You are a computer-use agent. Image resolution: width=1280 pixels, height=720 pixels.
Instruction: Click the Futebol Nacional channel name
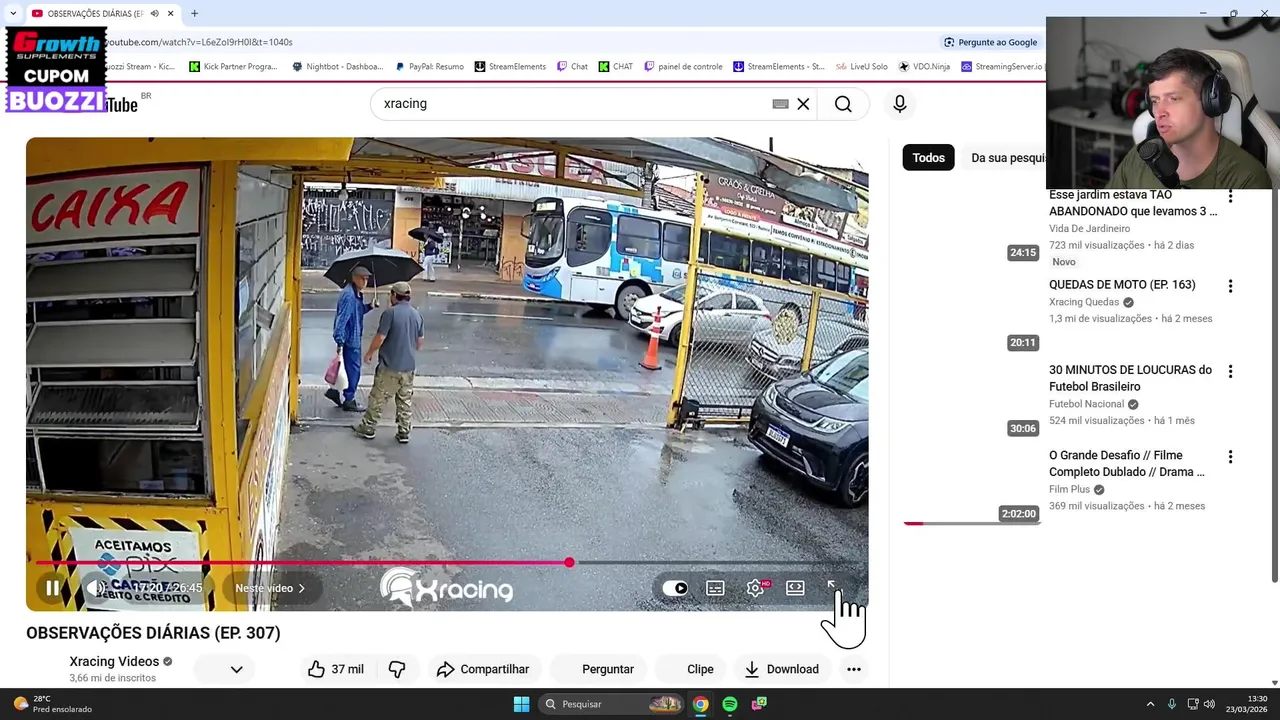(1086, 404)
